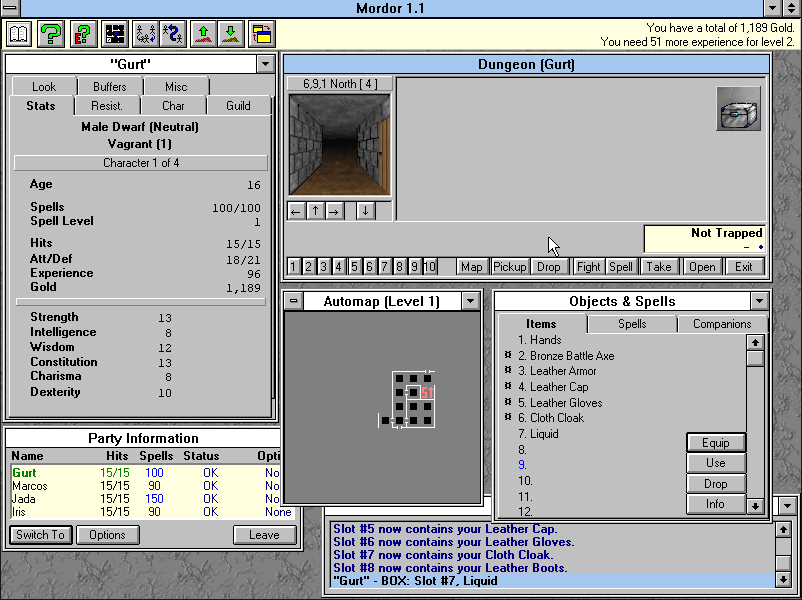Click the Items list scrollbar up arrow

click(755, 342)
